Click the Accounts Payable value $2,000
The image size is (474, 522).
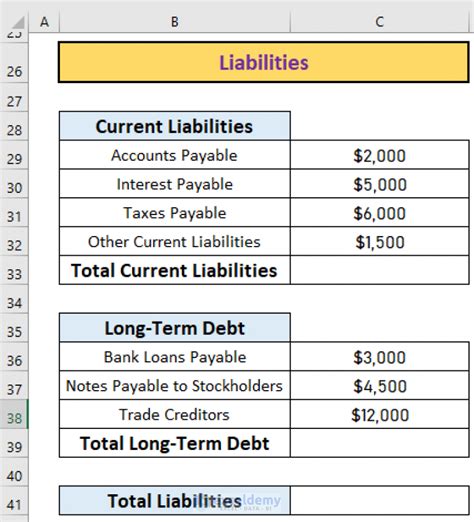(380, 155)
